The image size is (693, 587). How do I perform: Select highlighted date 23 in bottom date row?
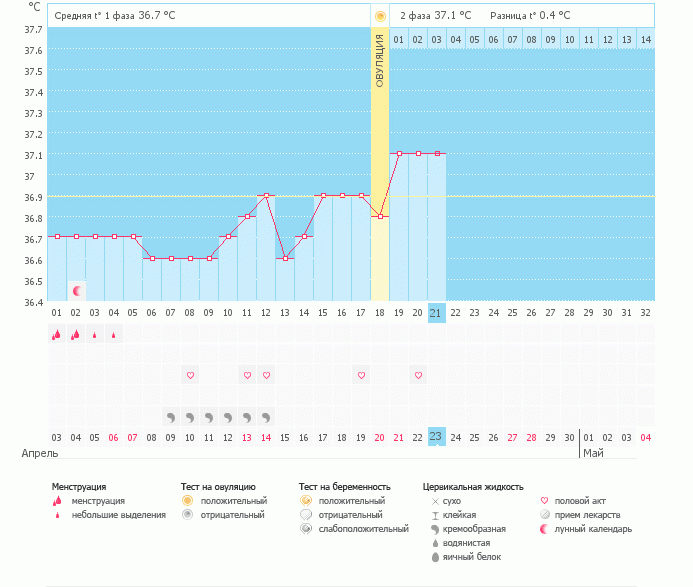point(436,436)
